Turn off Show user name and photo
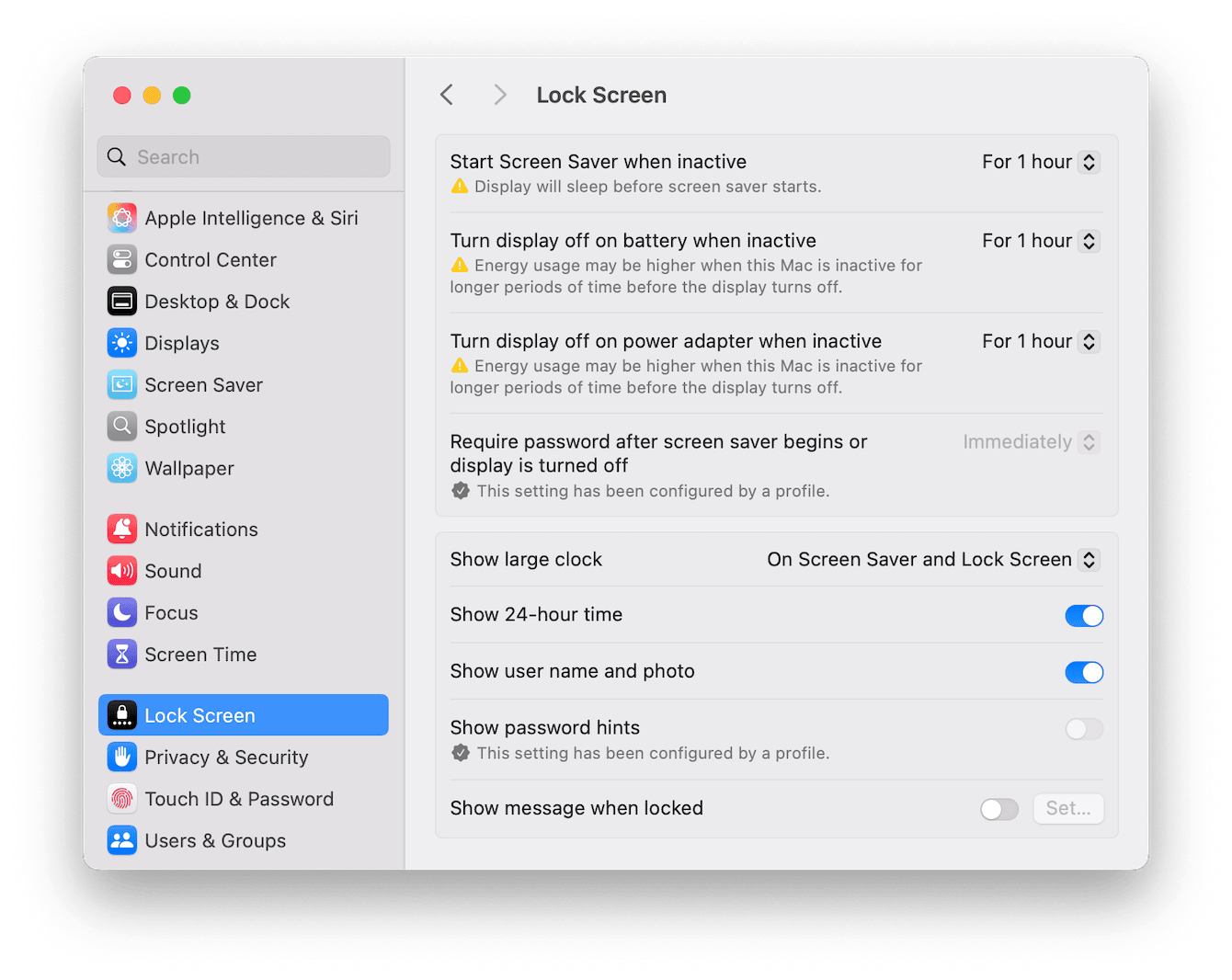The width and height of the screenshot is (1232, 980). [1084, 672]
